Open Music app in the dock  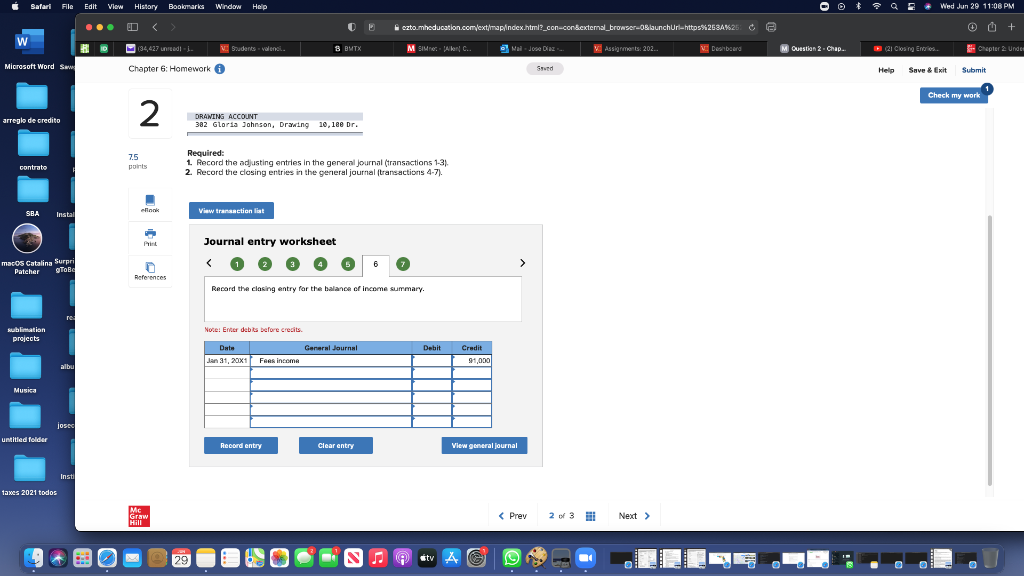[378, 558]
